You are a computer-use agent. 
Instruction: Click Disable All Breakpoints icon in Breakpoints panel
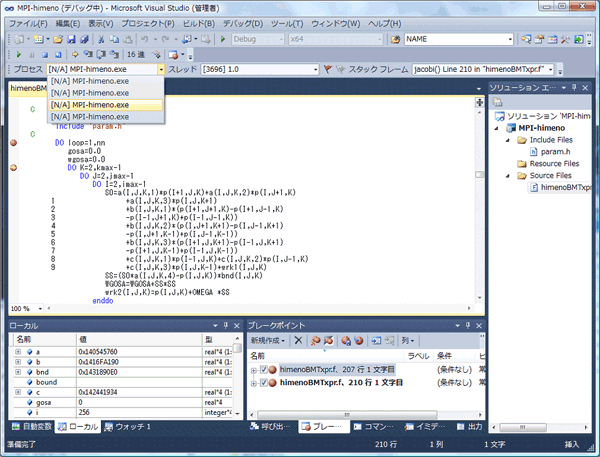tap(328, 340)
